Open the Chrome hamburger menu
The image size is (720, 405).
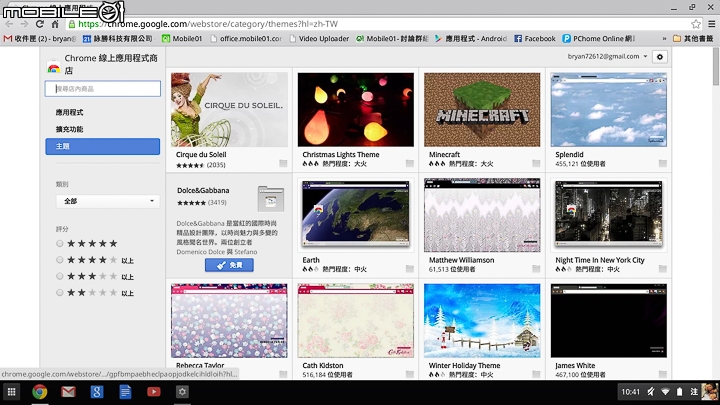tap(711, 24)
